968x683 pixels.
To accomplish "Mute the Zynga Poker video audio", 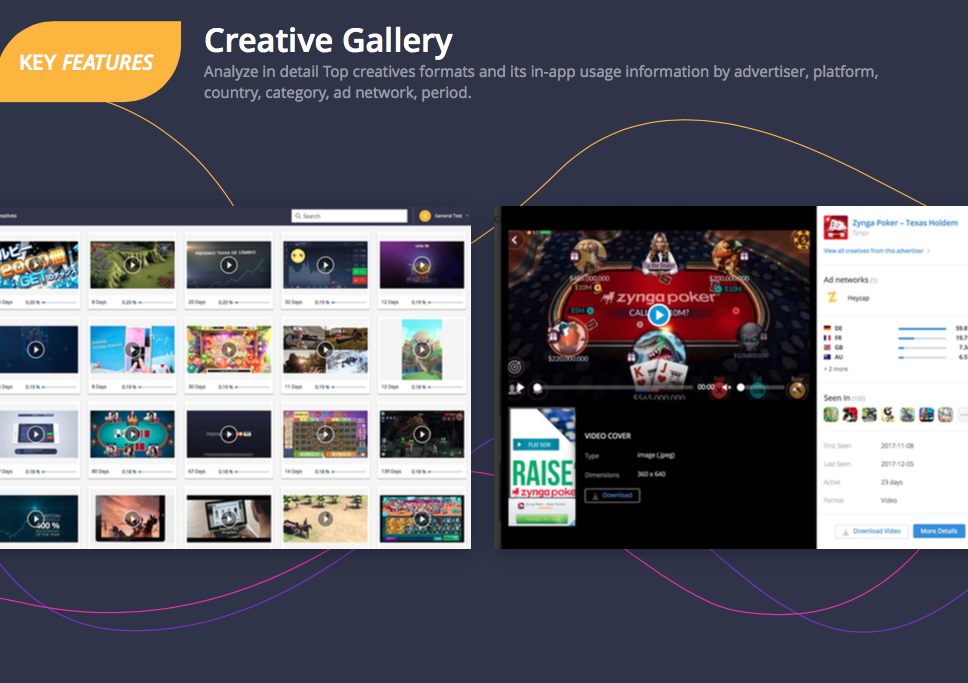I will point(726,385).
